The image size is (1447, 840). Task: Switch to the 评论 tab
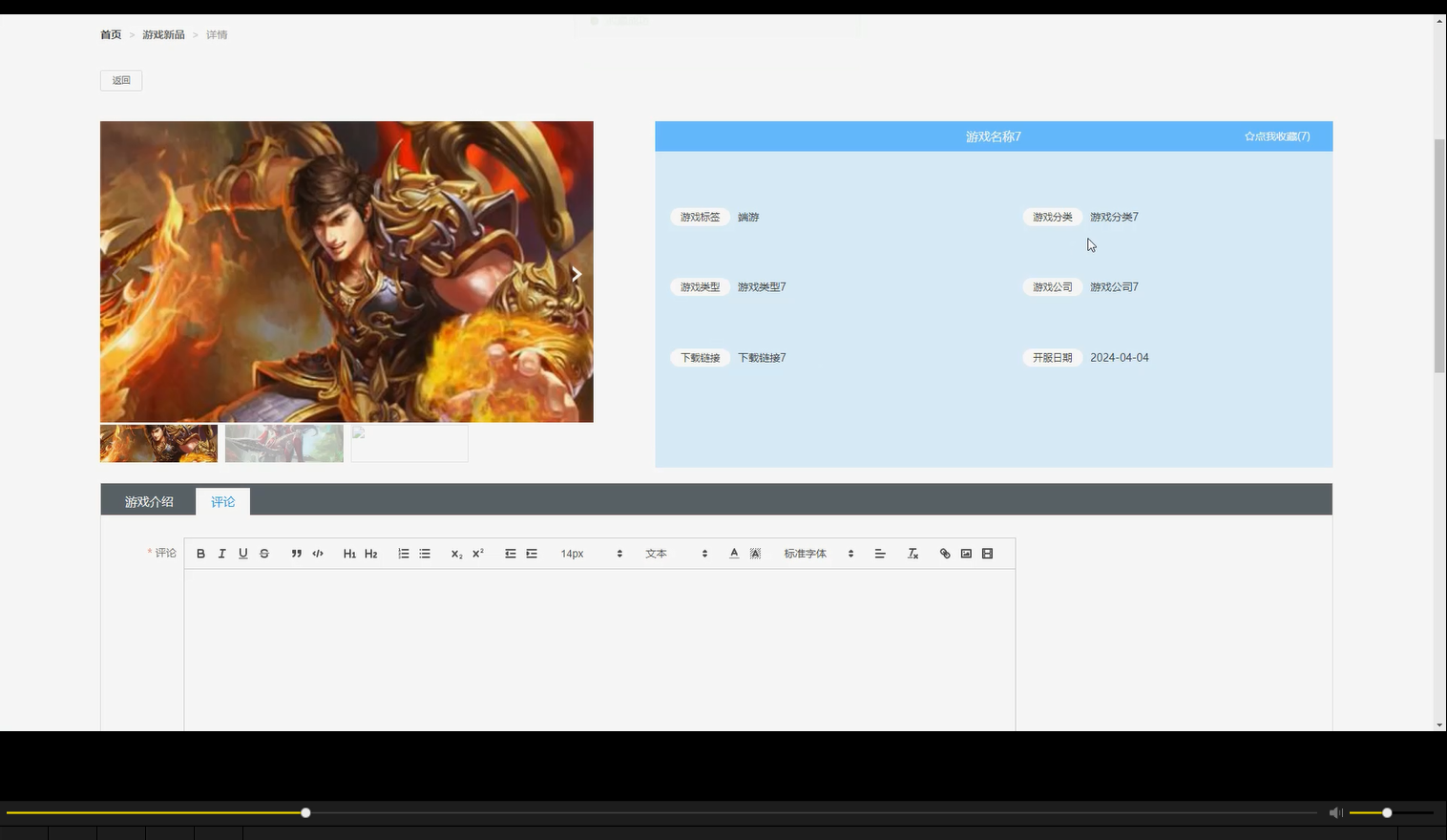click(222, 501)
